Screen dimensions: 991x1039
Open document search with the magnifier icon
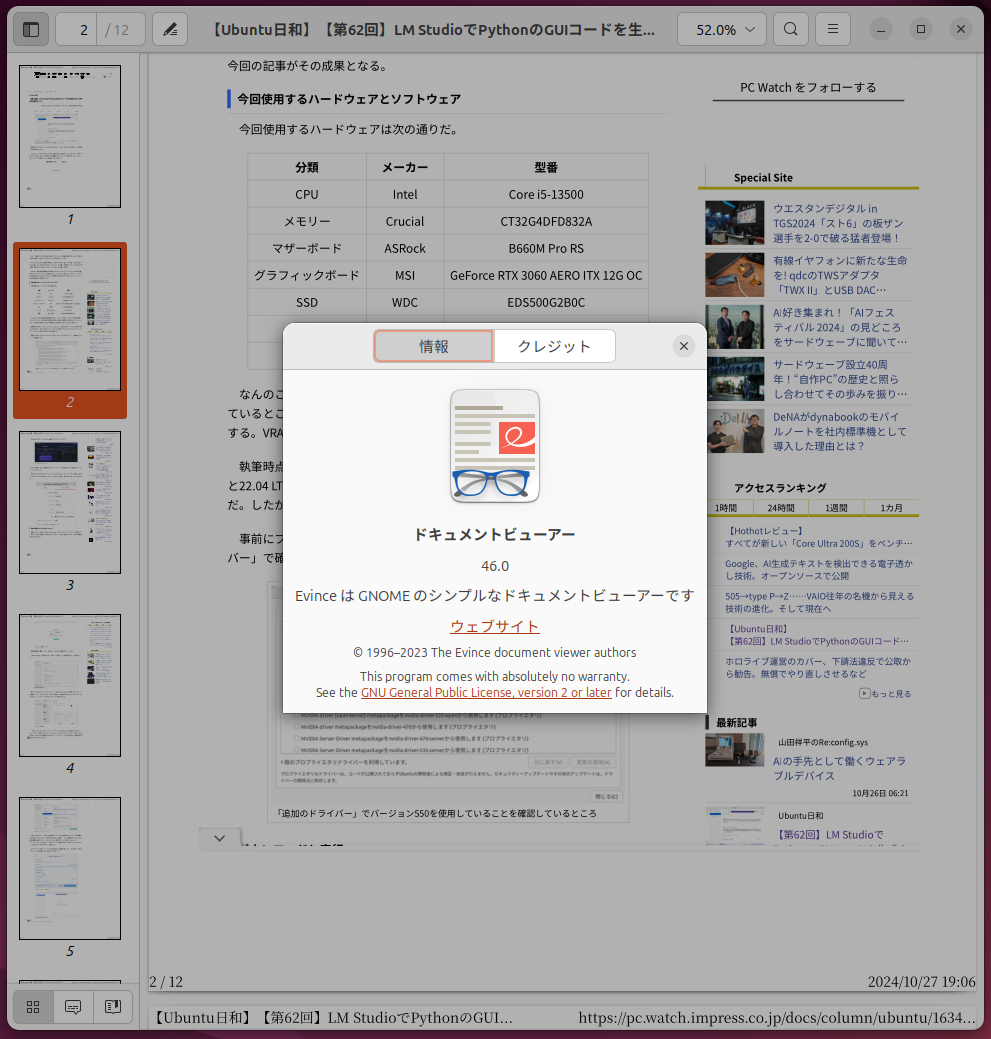(790, 29)
